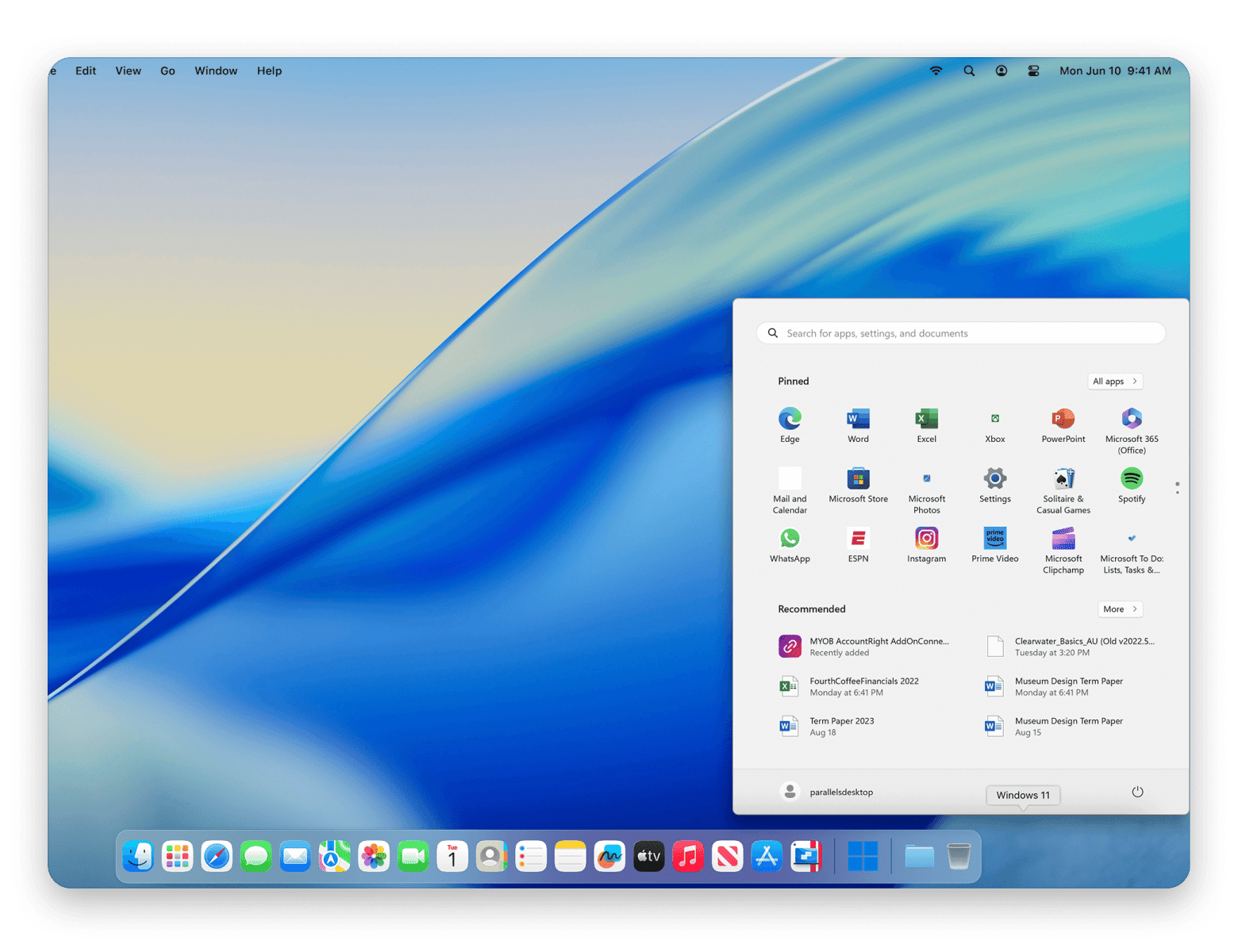Launch Safari from the Dock
Viewport: 1238px width, 952px height.
click(x=217, y=856)
